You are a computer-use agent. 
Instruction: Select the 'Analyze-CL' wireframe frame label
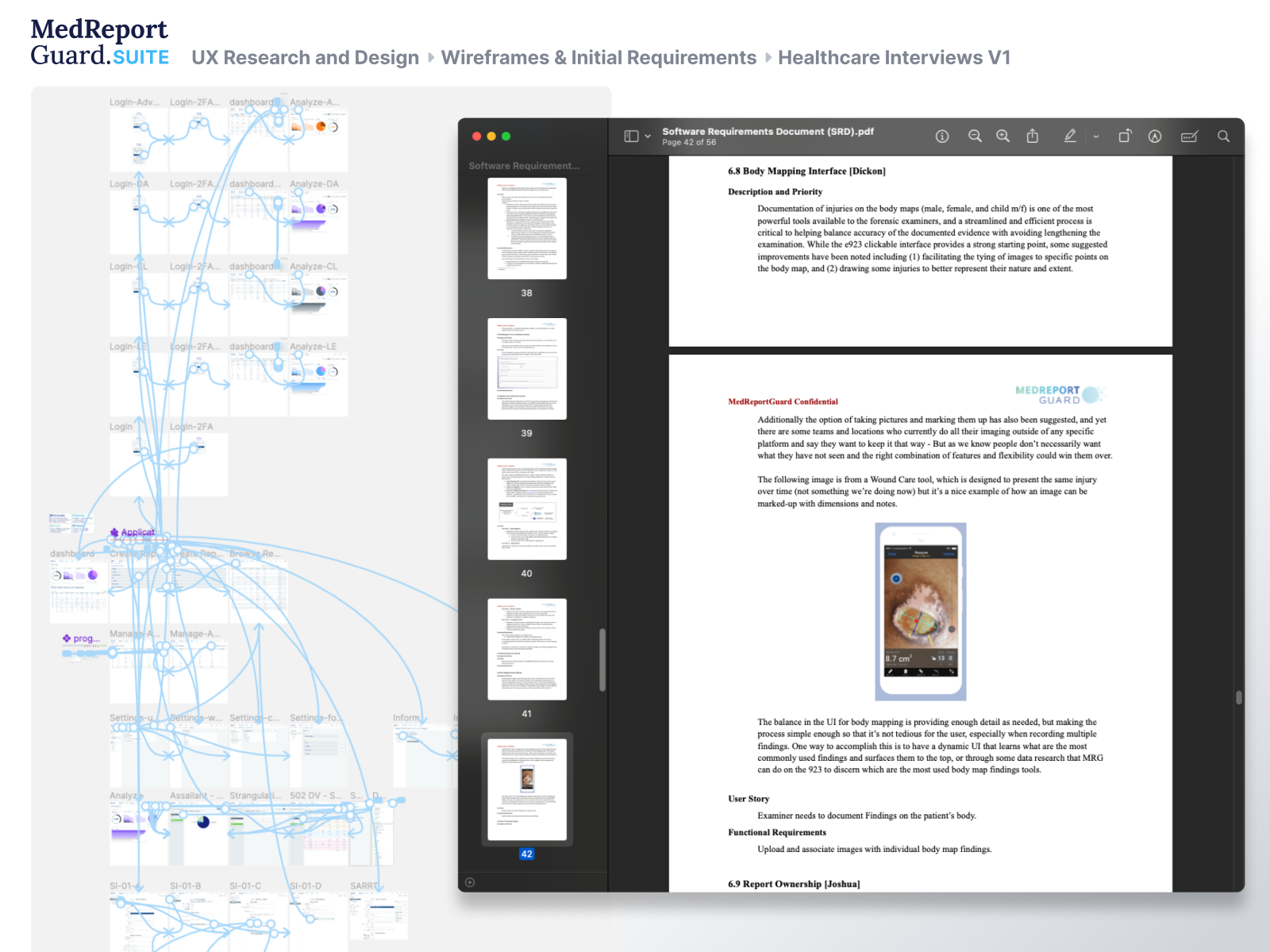coord(314,267)
